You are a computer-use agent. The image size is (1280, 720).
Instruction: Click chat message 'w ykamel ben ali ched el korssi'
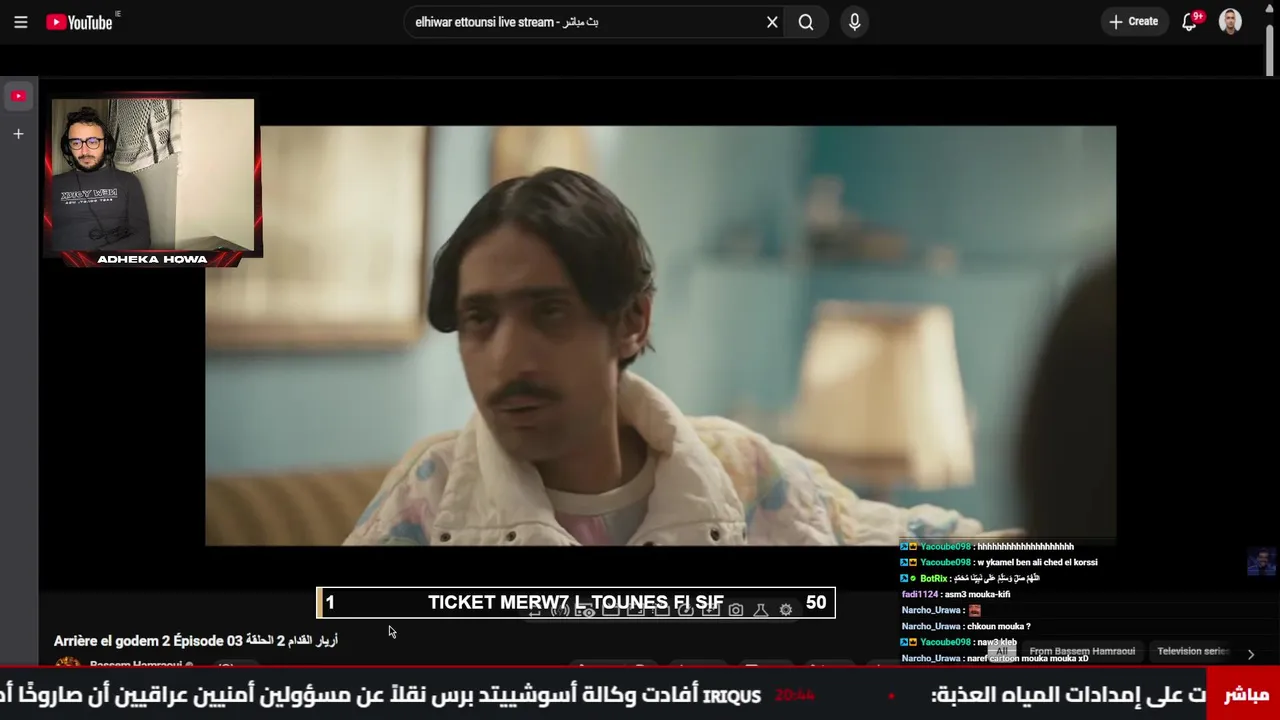point(1037,562)
